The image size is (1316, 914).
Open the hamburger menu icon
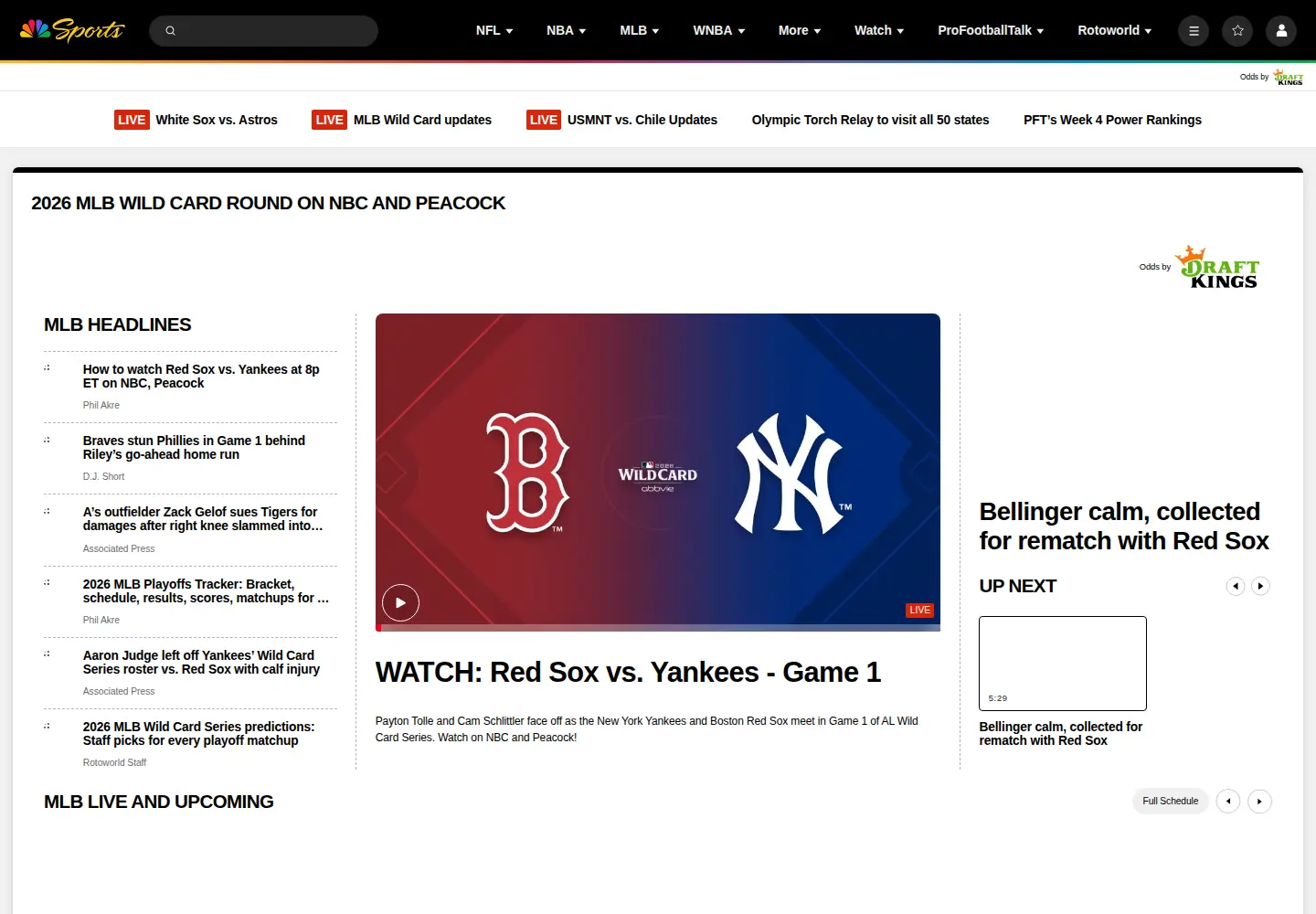pos(1194,31)
